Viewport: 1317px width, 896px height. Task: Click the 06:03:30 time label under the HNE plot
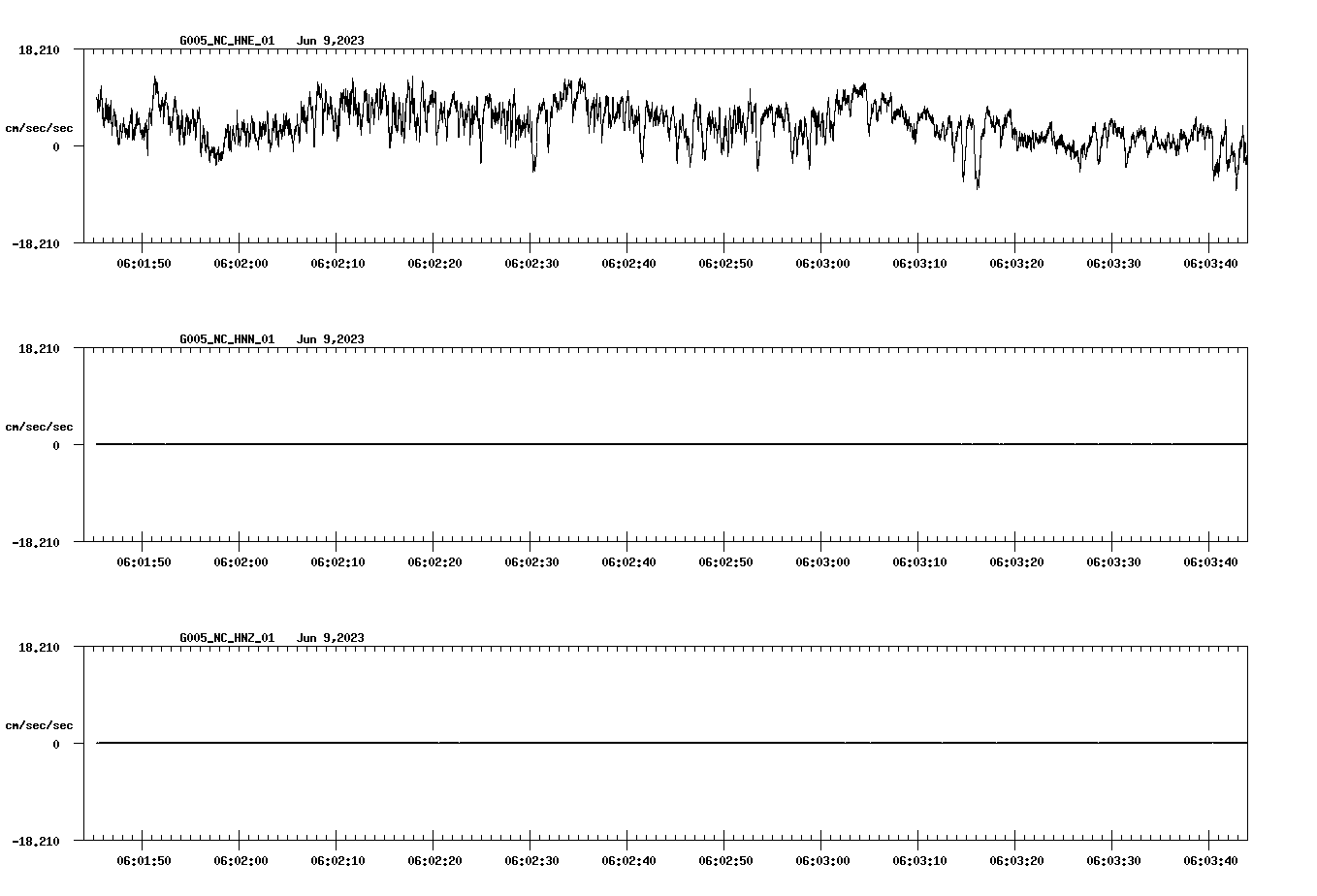(1113, 264)
